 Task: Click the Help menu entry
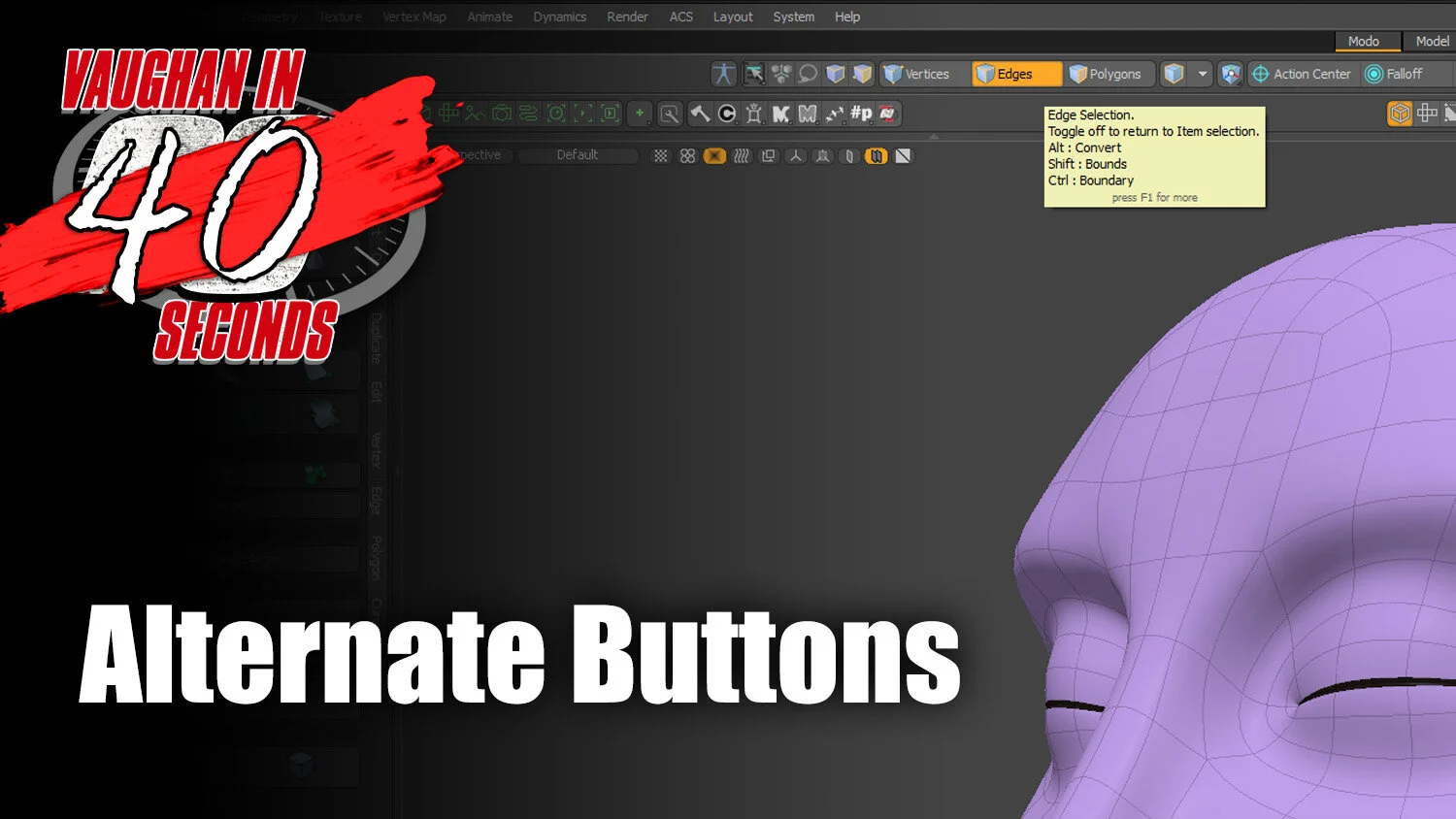click(x=846, y=16)
